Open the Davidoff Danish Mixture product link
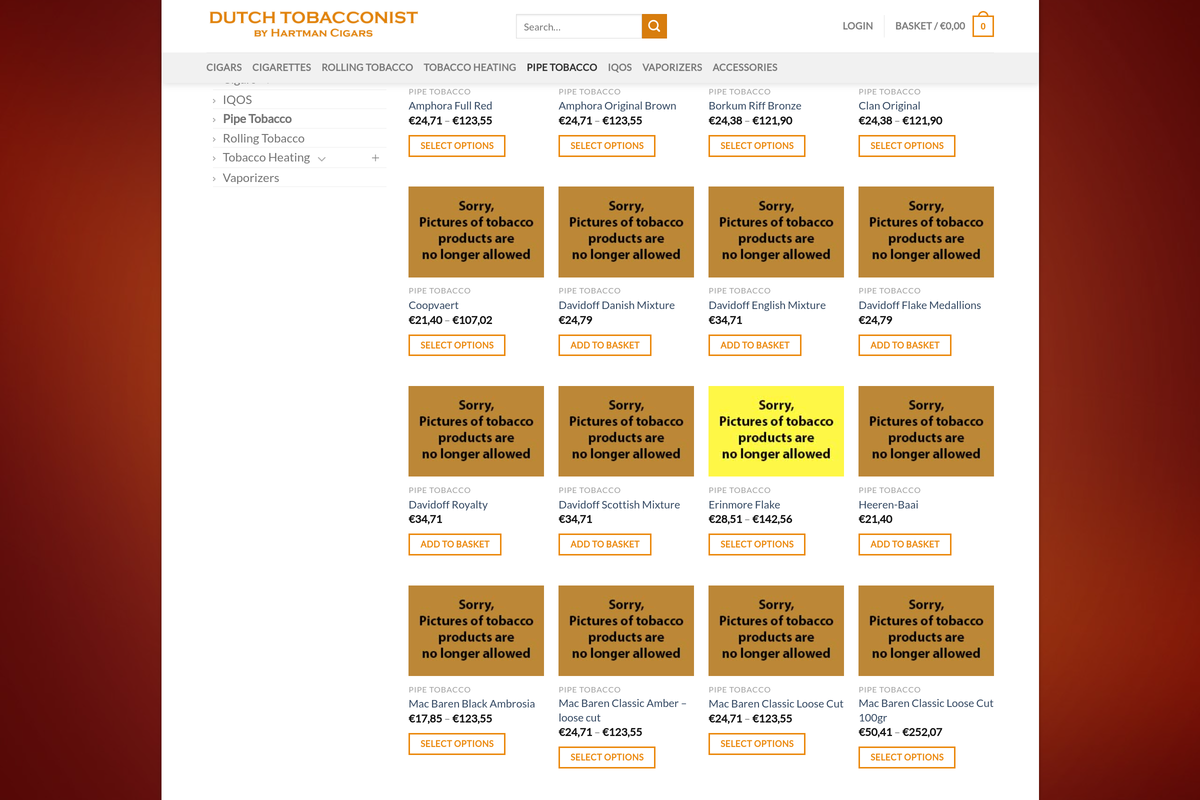1200x800 pixels. click(x=617, y=305)
